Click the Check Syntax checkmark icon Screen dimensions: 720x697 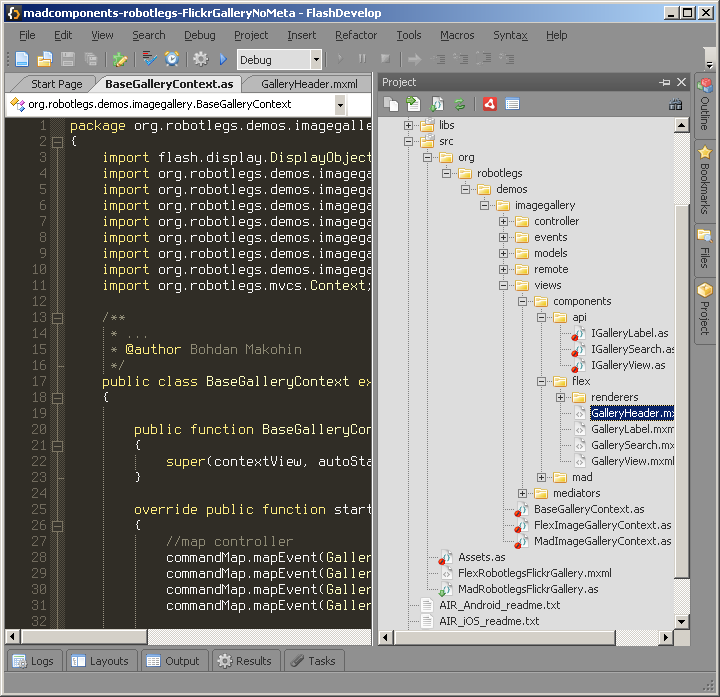pos(150,60)
